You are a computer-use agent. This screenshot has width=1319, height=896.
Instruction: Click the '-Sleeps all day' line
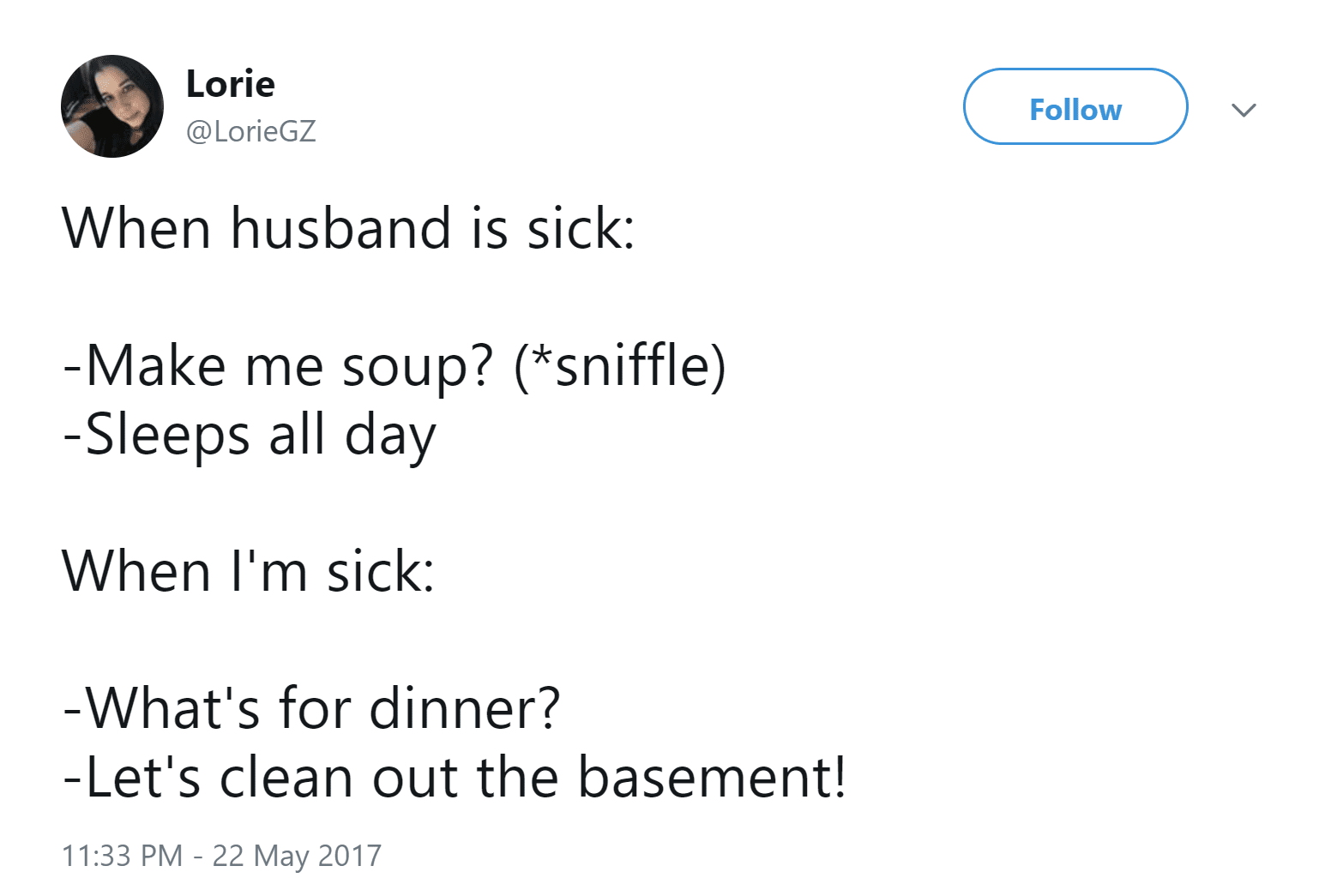pos(250,435)
